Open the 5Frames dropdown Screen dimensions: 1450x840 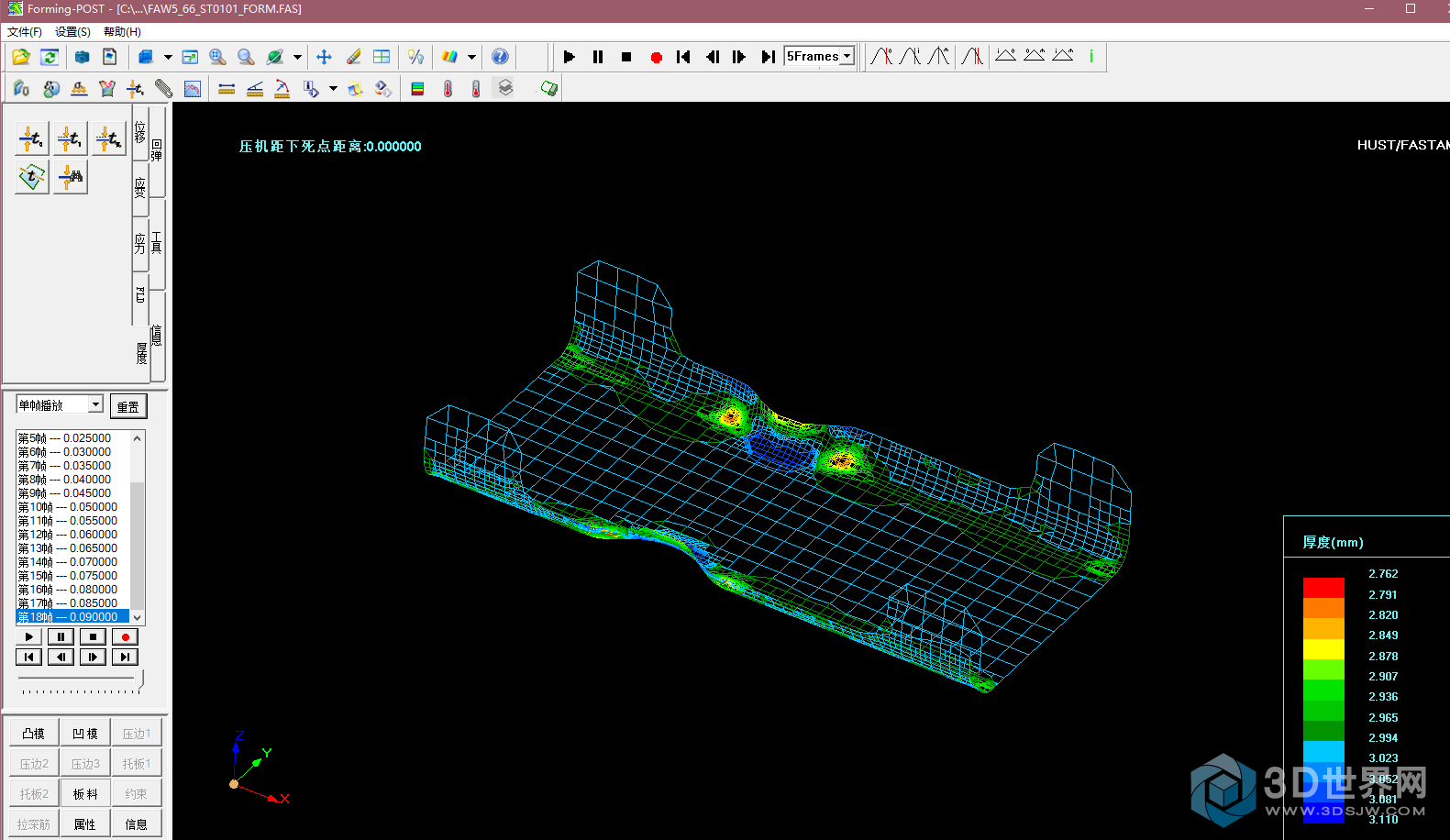tap(847, 56)
